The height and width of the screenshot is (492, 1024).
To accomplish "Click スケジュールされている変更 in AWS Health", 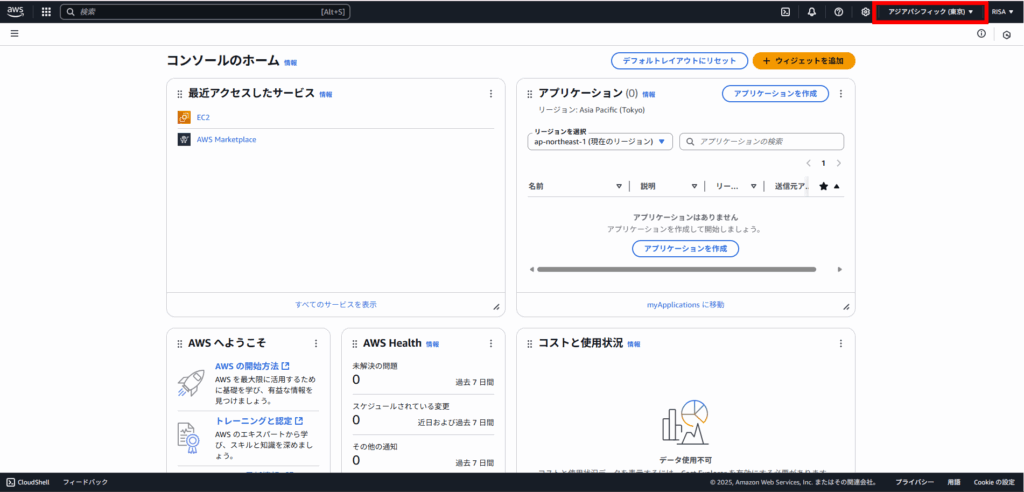I will 401,406.
